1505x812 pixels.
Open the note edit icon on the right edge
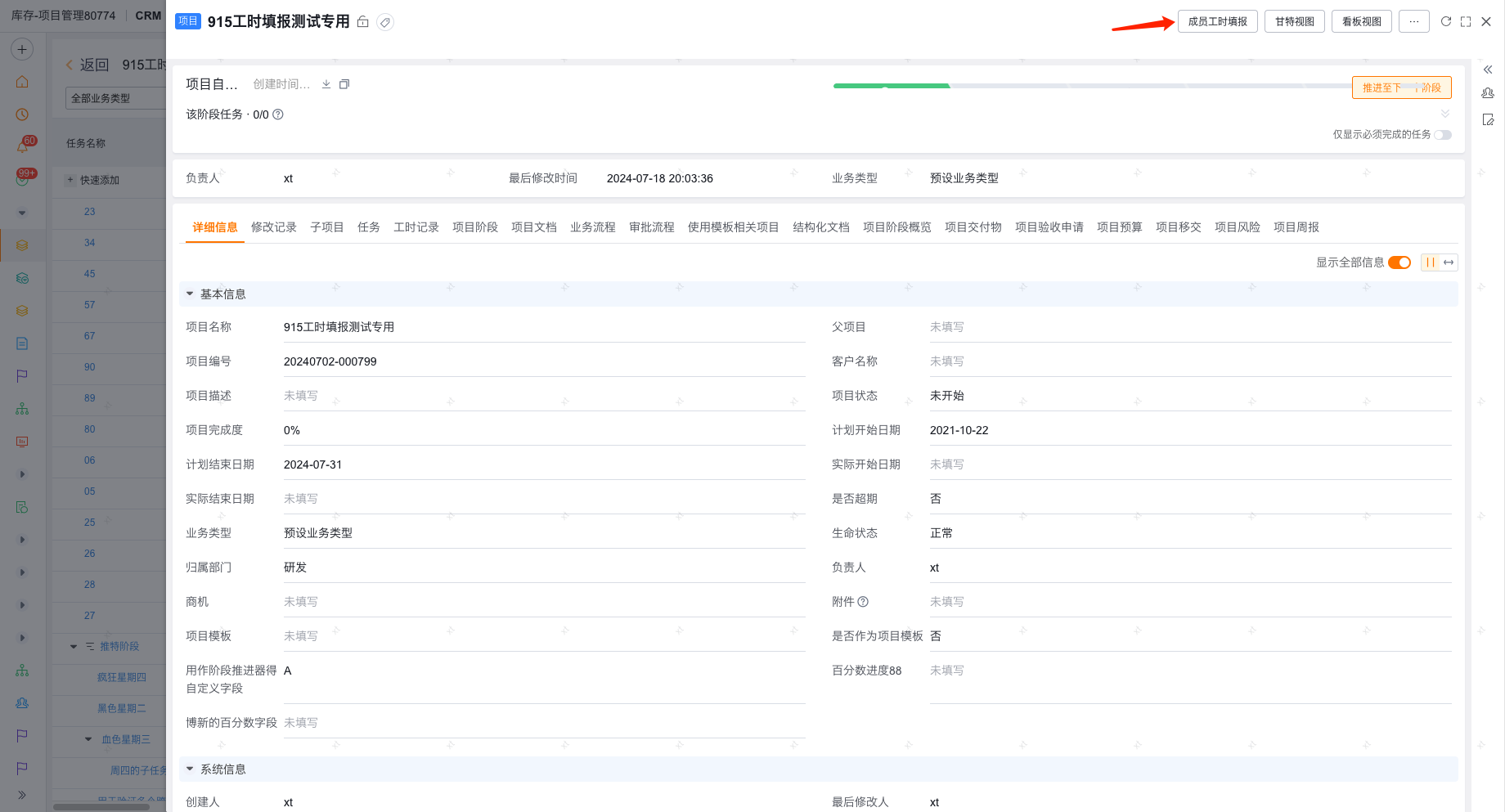[x=1488, y=120]
